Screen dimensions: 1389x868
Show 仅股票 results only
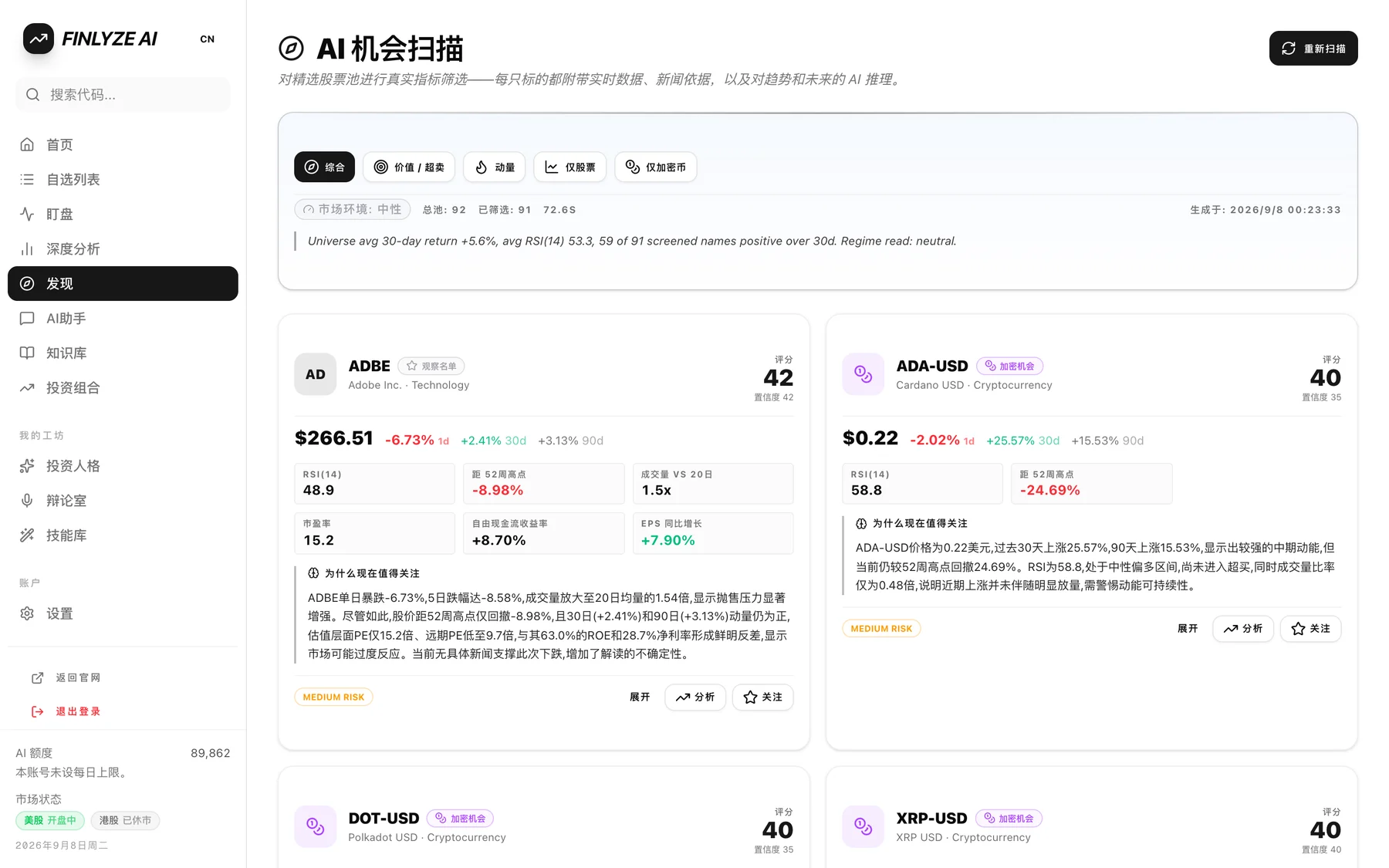point(570,167)
